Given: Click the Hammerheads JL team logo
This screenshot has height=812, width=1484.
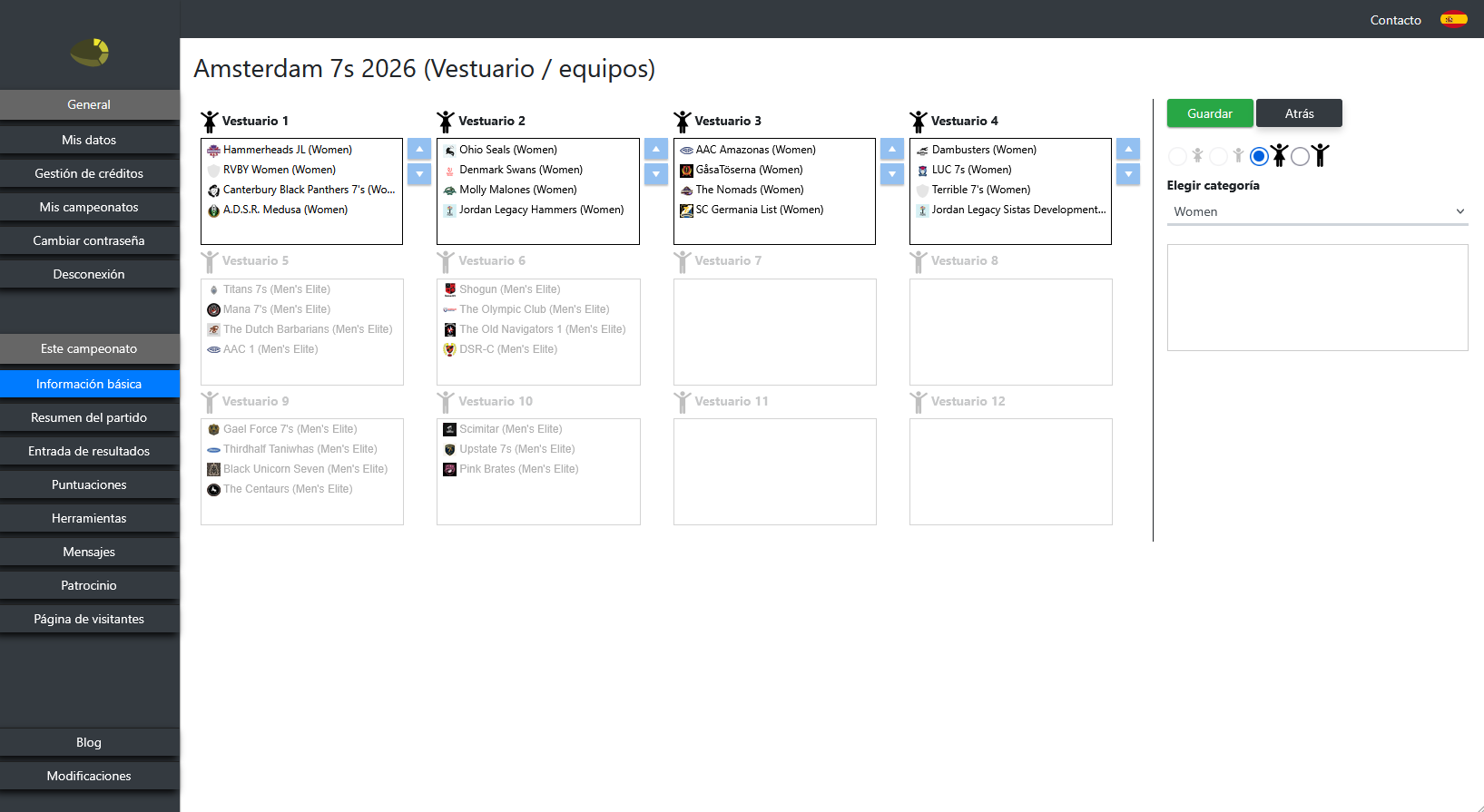Looking at the screenshot, I should [213, 150].
